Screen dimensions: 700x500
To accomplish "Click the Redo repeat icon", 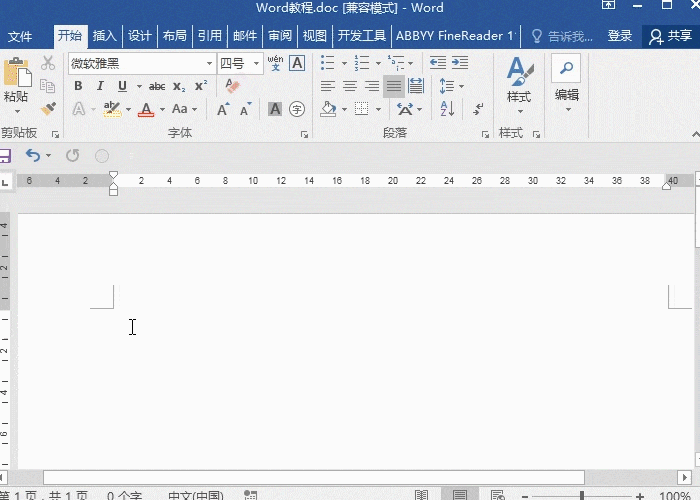I will click(72, 155).
